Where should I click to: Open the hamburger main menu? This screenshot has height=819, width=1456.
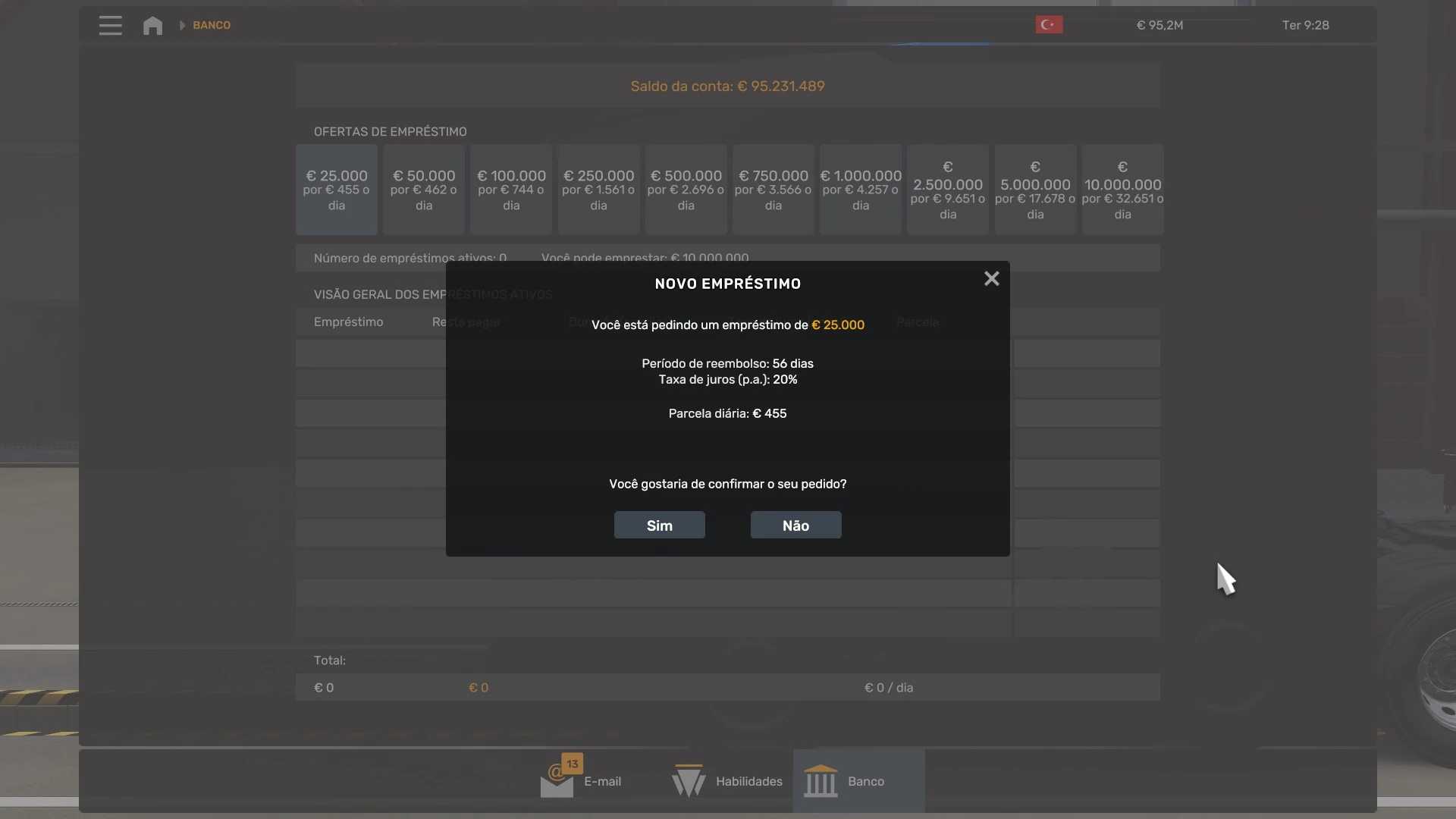(x=110, y=25)
